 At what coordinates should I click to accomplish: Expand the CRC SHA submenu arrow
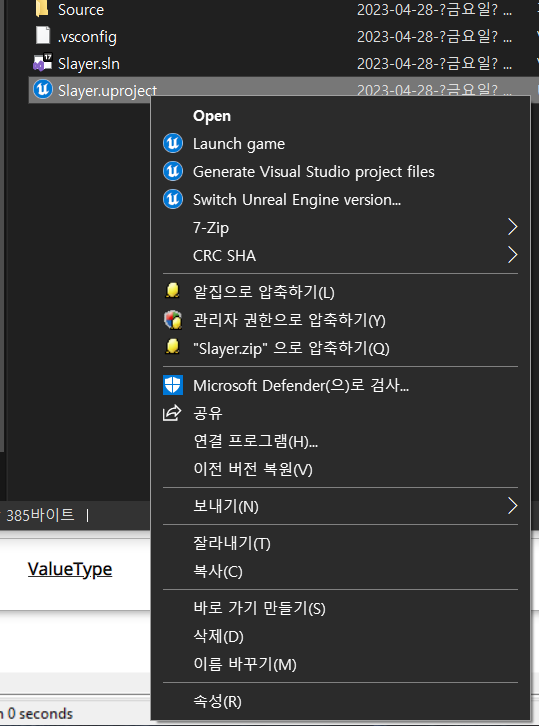coord(512,255)
